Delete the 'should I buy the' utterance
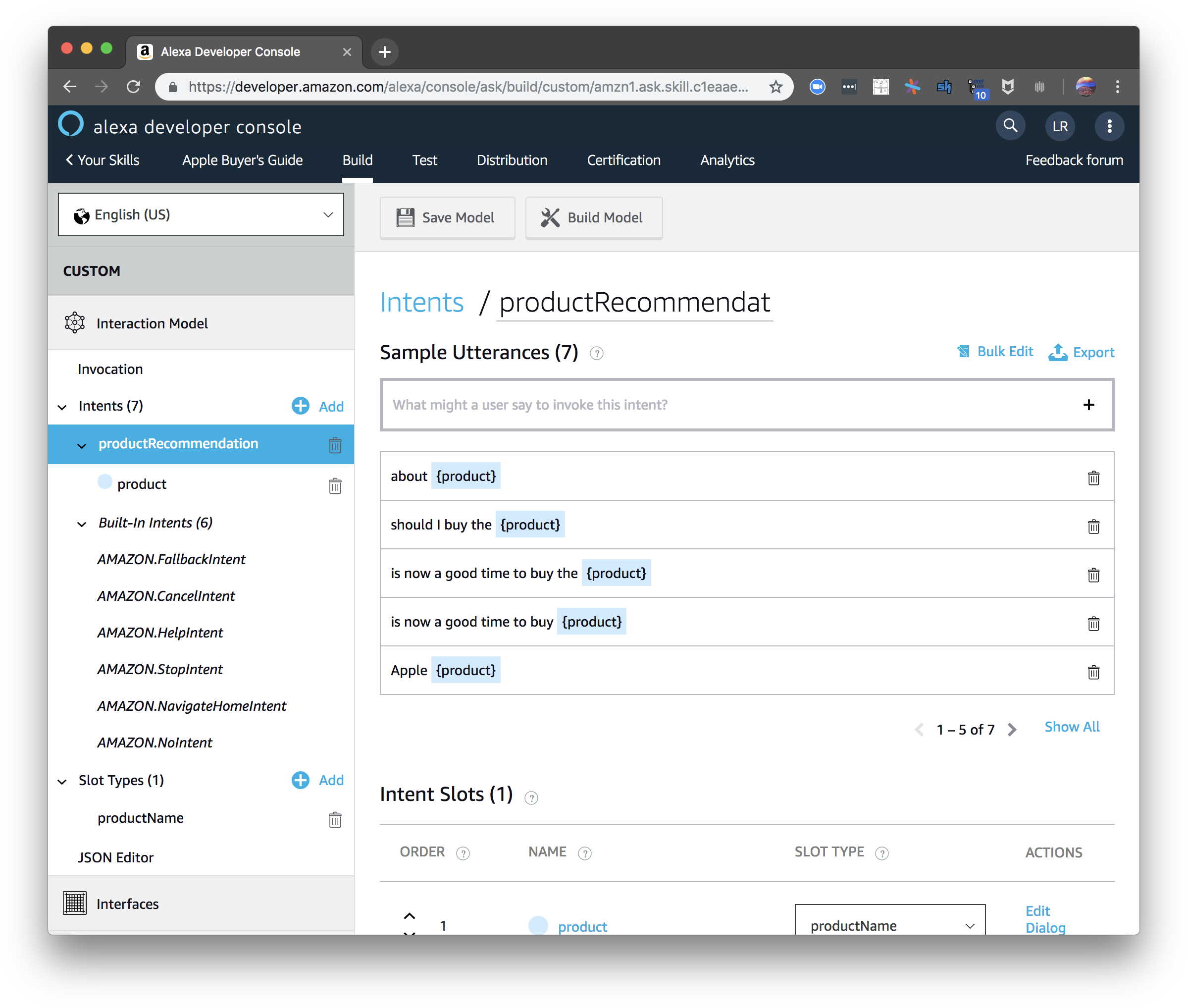This screenshot has width=1187, height=1008. [1093, 526]
